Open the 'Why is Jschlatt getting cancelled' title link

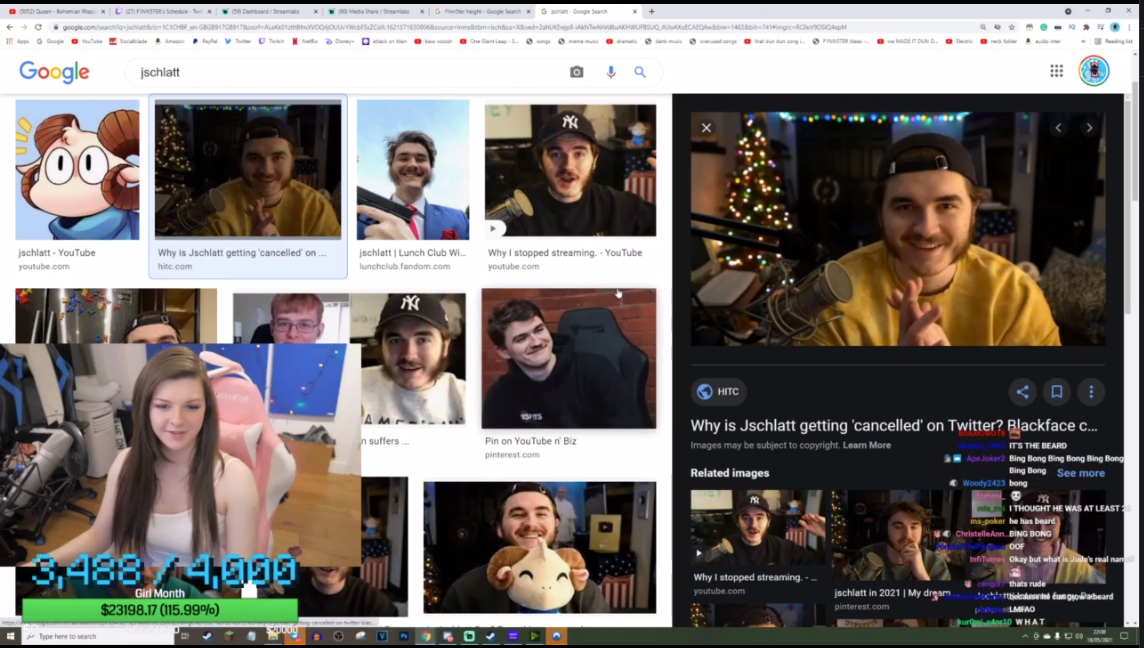(894, 425)
